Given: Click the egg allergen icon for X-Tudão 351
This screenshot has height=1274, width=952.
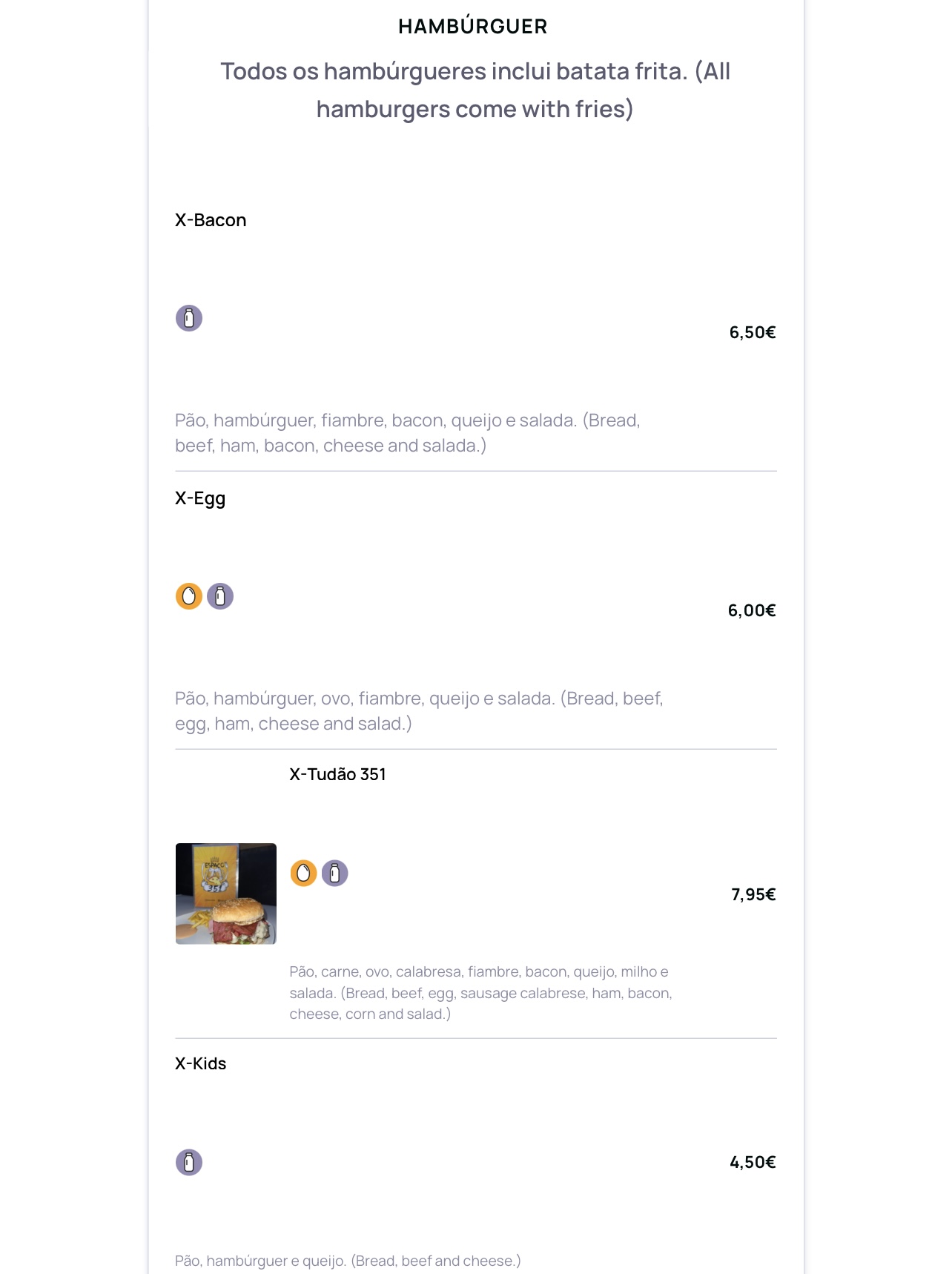Looking at the screenshot, I should [303, 874].
